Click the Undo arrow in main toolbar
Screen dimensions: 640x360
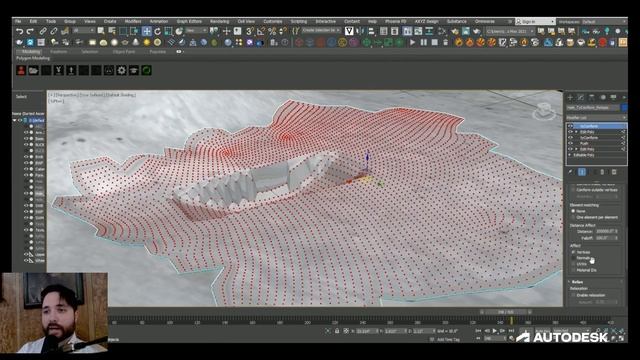click(19, 31)
